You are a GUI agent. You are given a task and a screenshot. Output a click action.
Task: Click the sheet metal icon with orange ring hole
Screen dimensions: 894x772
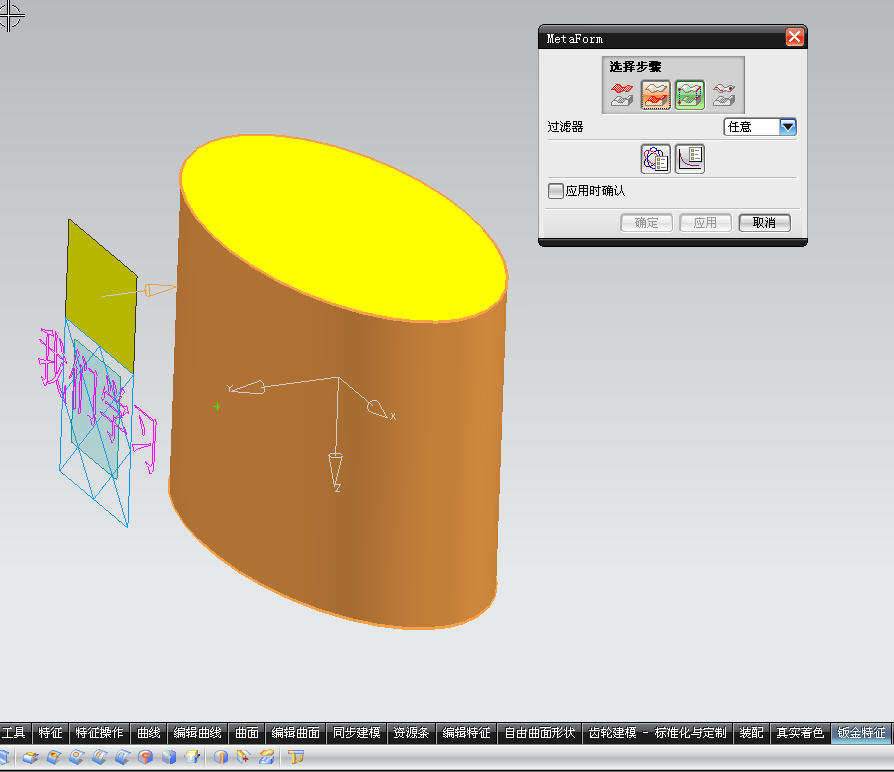pyautogui.click(x=76, y=757)
